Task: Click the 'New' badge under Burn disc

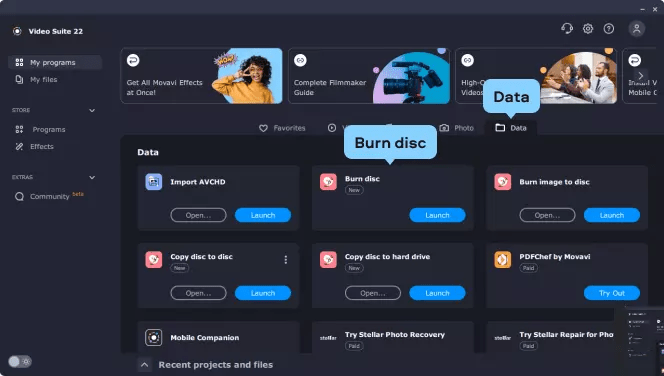Action: pos(354,190)
